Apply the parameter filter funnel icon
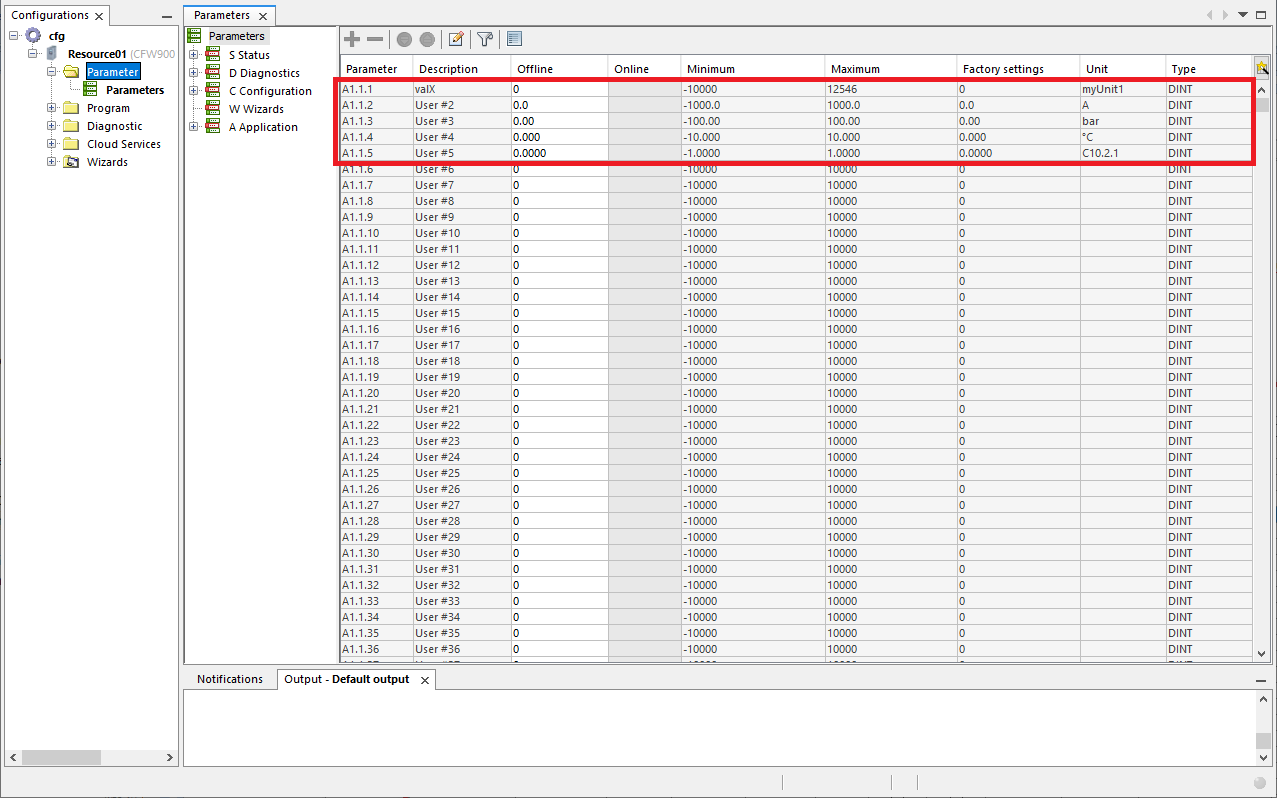This screenshot has width=1277, height=798. (485, 39)
